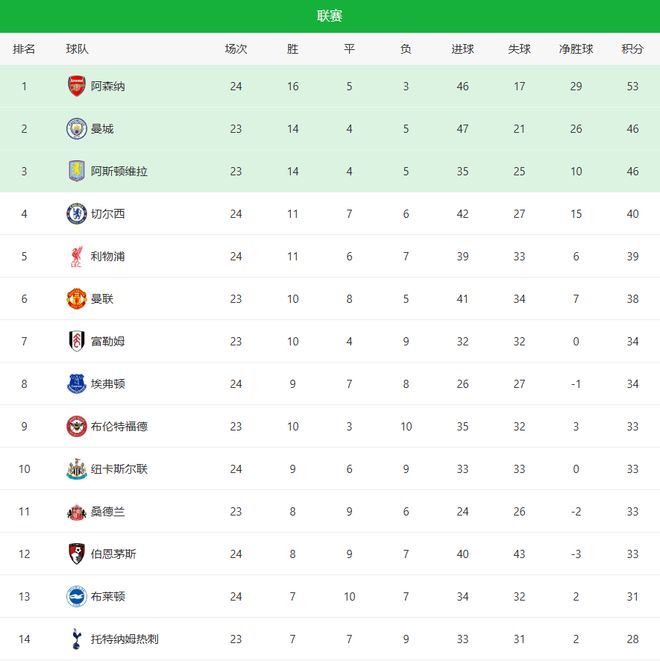Select the 联赛 tab header

click(330, 16)
